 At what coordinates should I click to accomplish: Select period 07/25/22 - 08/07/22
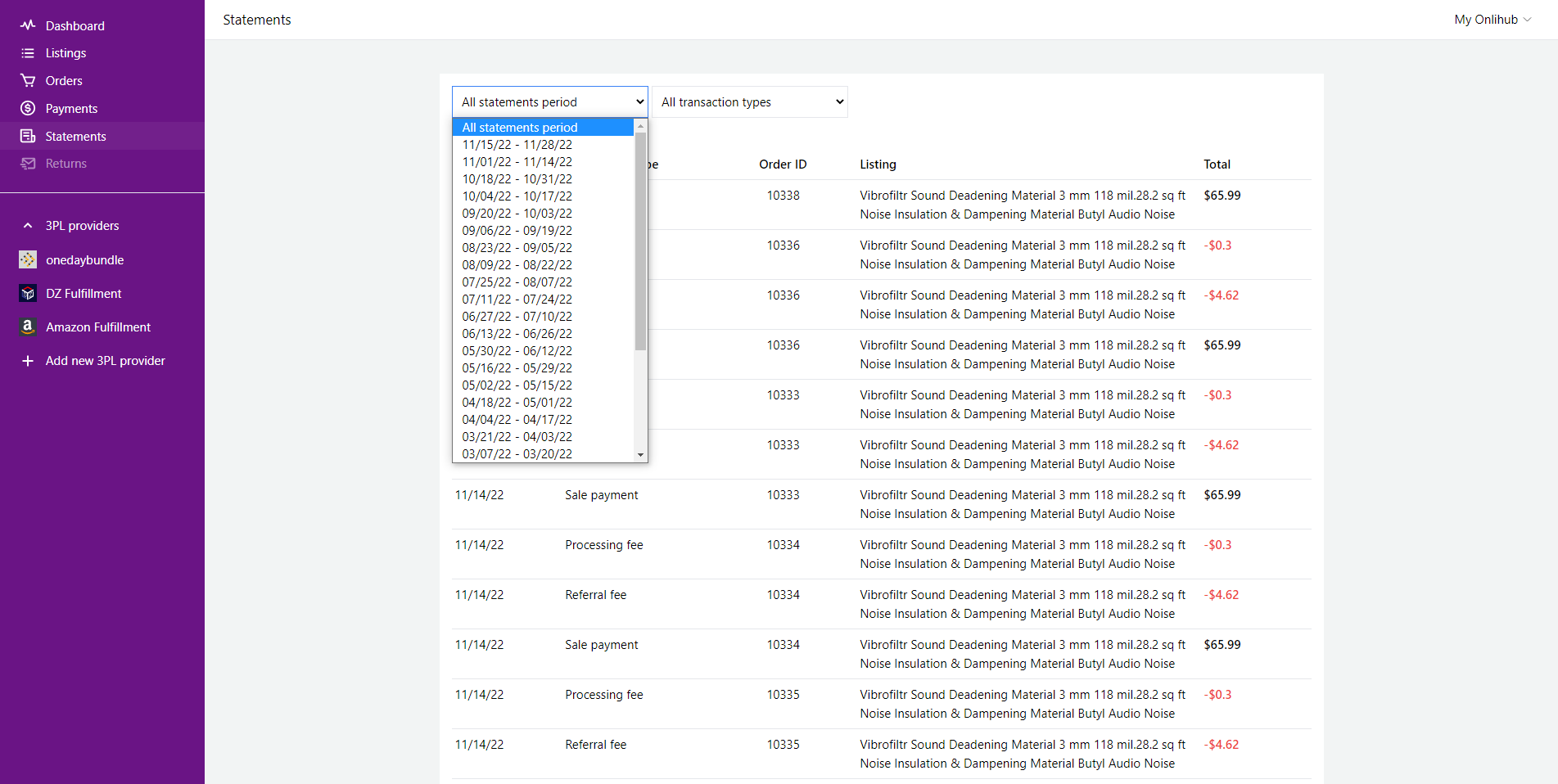(543, 282)
